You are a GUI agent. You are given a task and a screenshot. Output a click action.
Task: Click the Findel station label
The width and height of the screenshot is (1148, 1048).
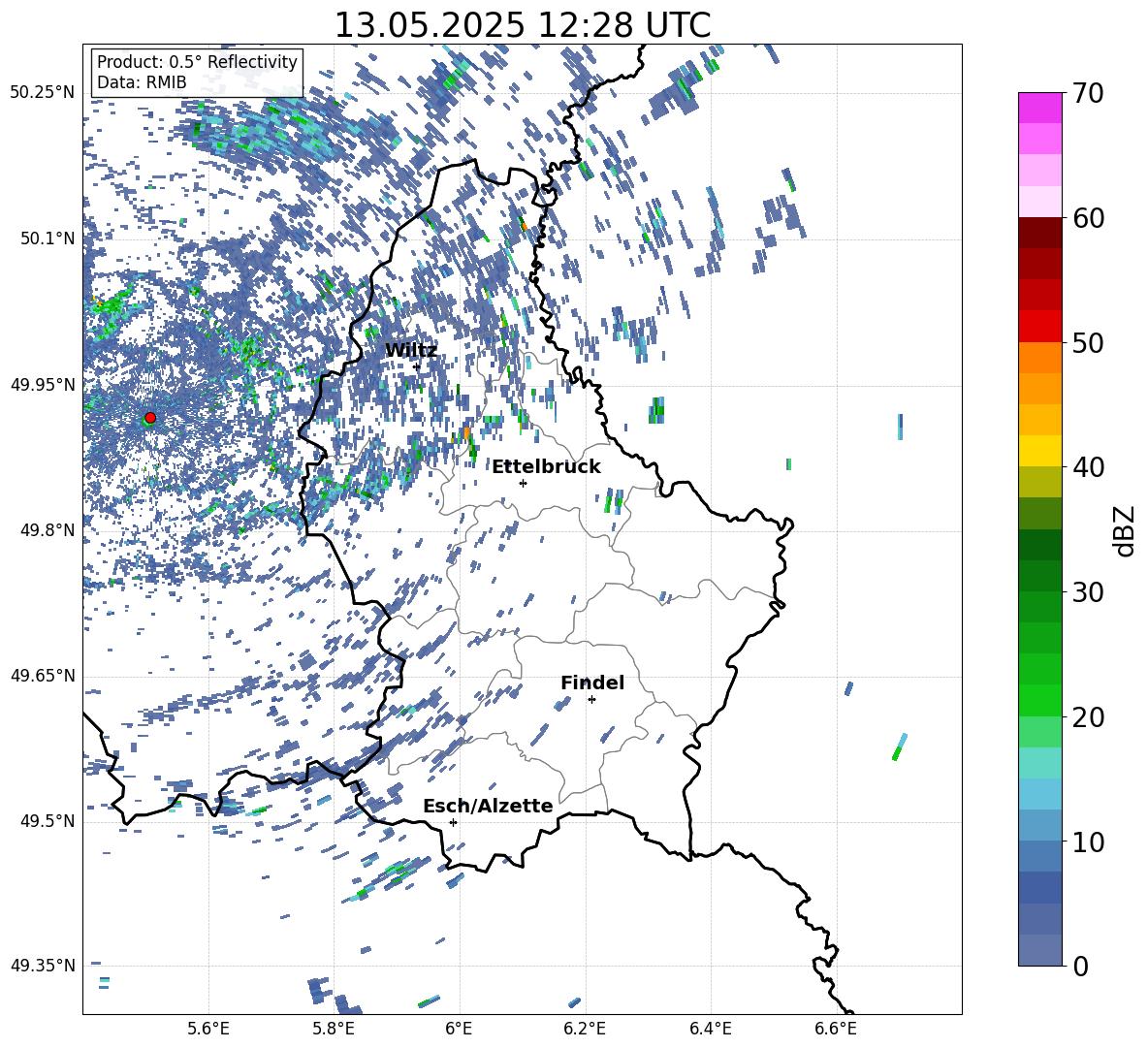click(x=592, y=683)
